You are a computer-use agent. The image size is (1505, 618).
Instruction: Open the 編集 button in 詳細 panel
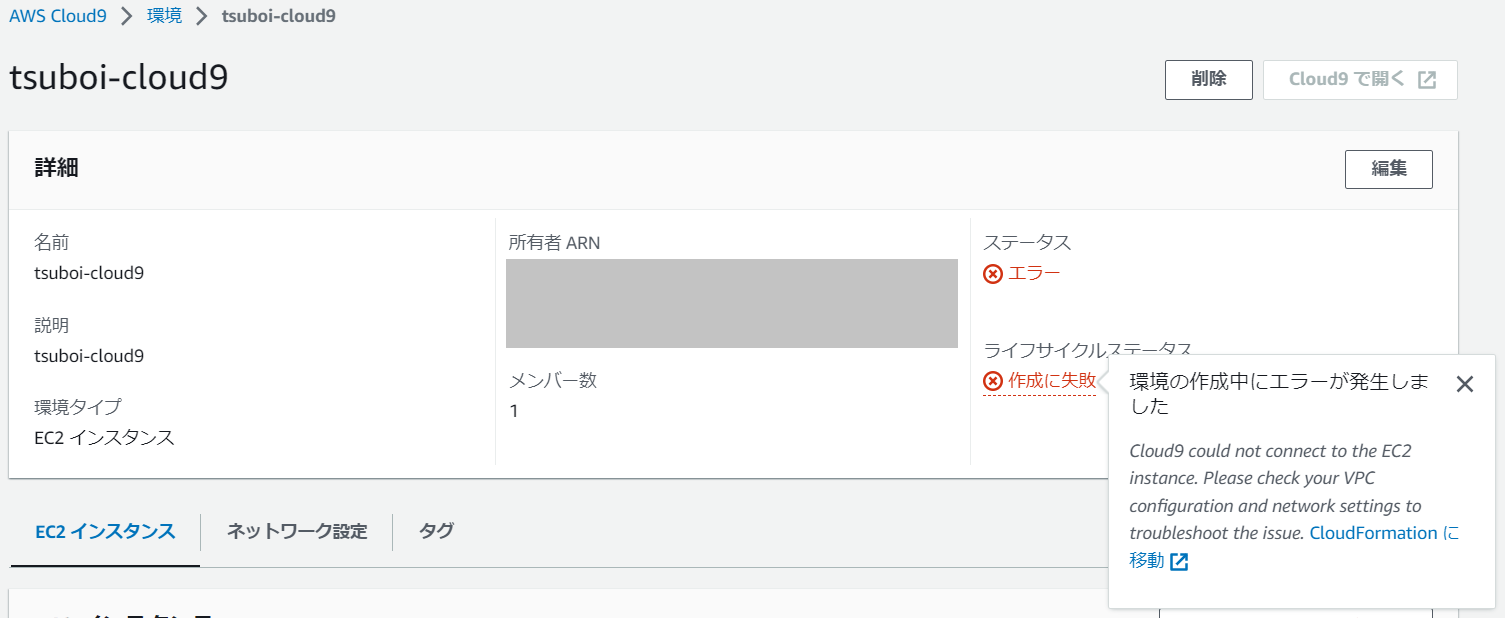[1388, 169]
